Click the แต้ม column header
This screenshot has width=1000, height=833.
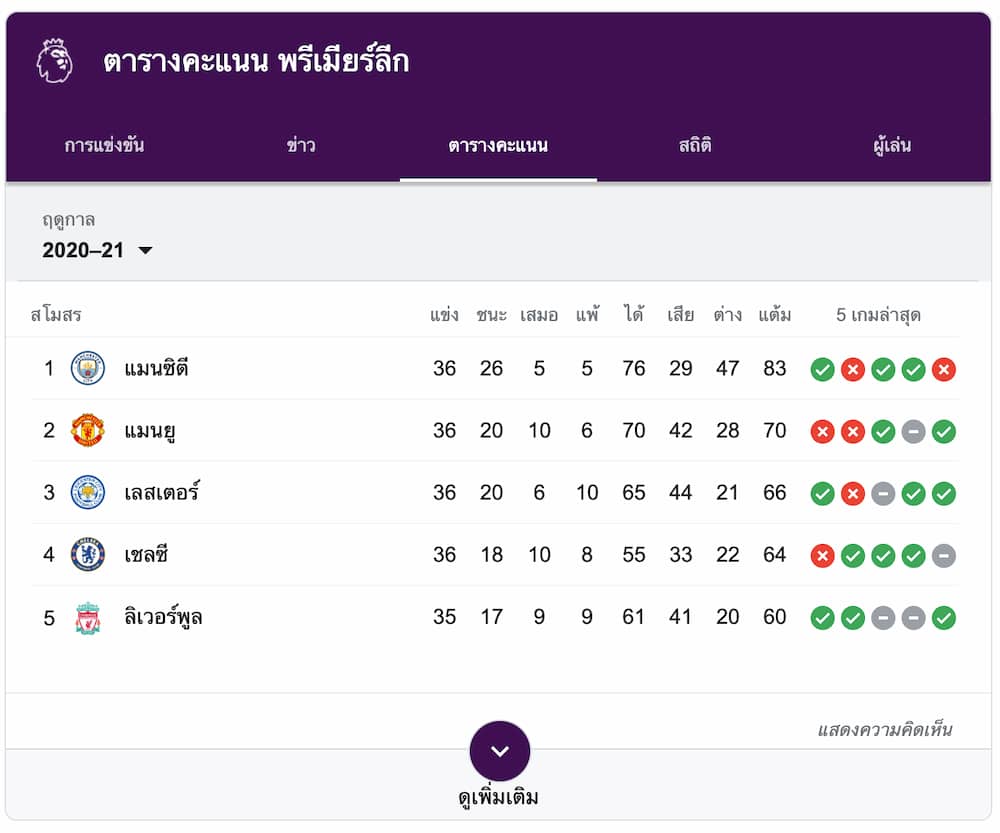coord(775,314)
